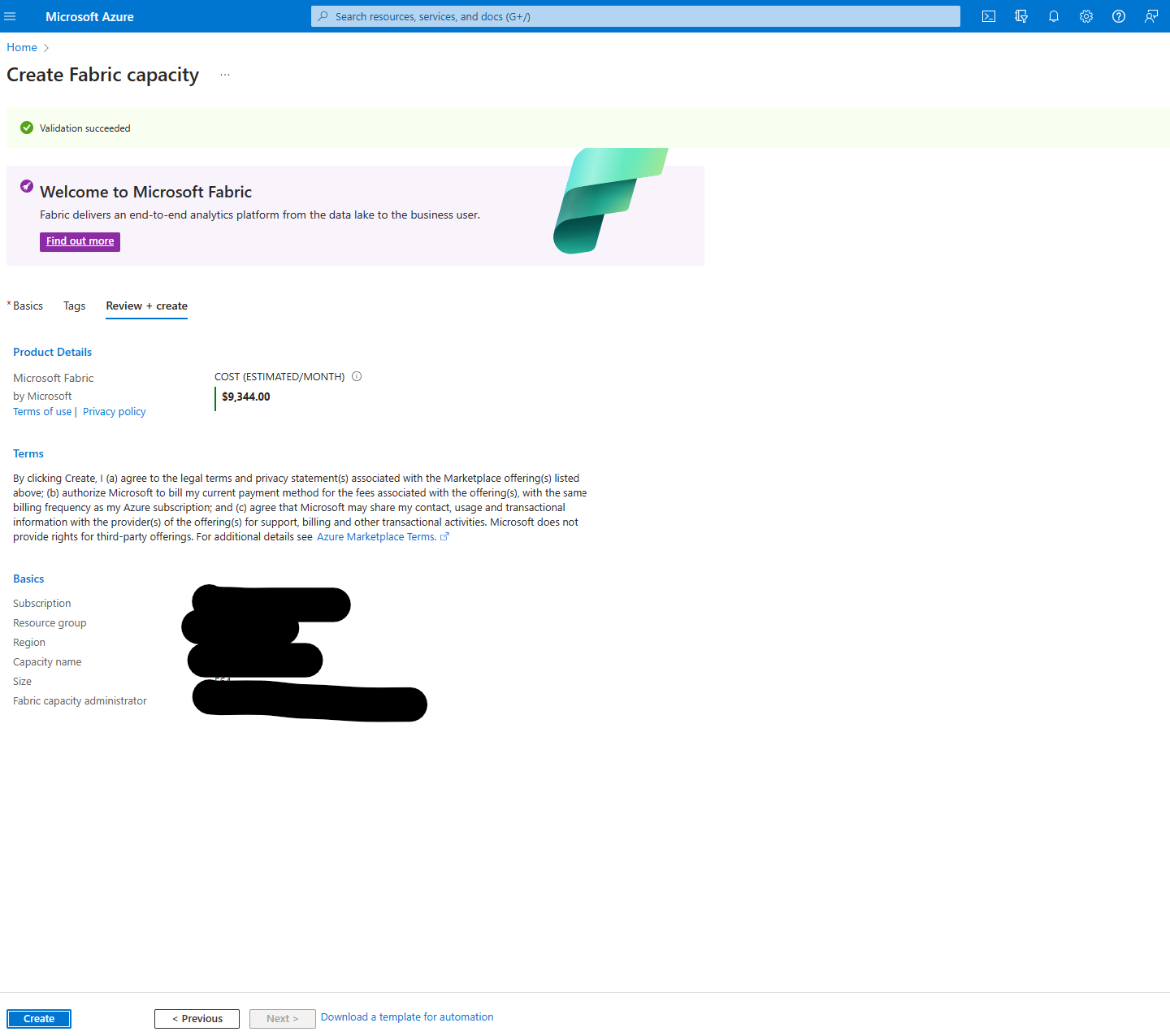1170x1036 pixels.
Task: Download a template for automation
Action: [406, 1016]
